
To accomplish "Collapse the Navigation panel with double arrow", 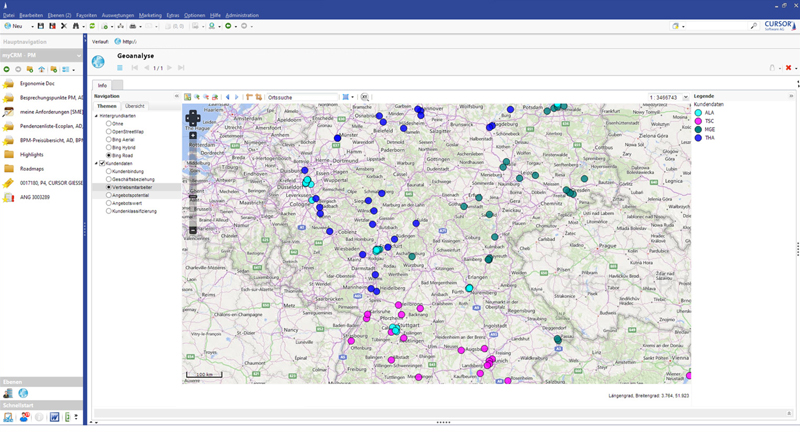I will pos(177,96).
